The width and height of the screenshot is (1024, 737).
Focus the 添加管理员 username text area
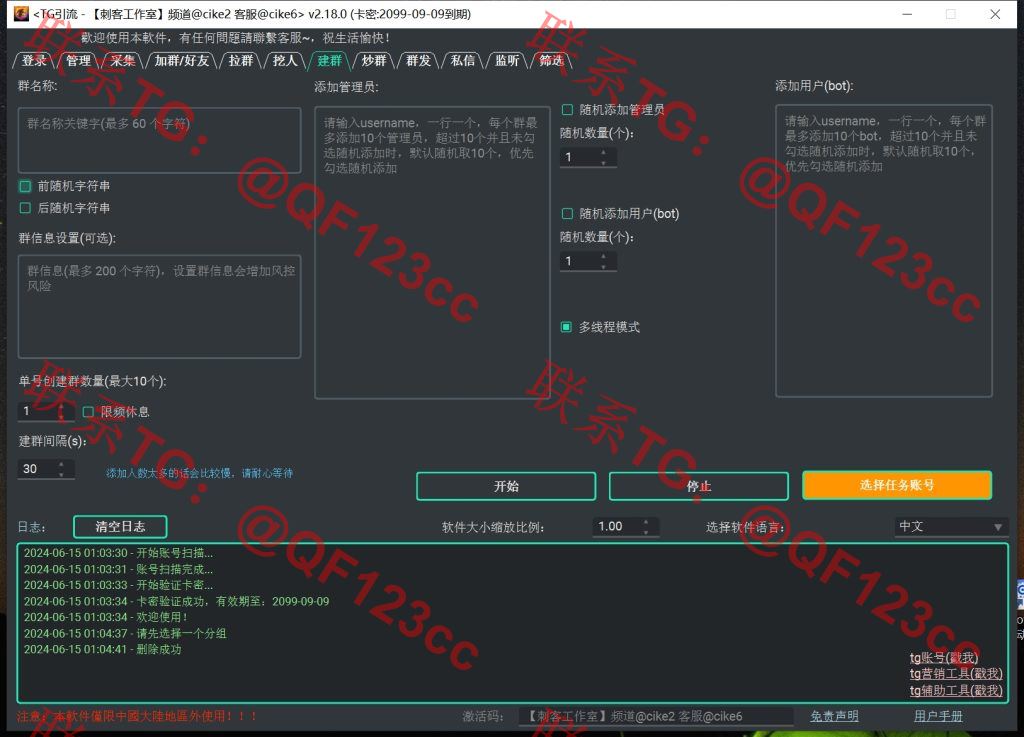(432, 252)
